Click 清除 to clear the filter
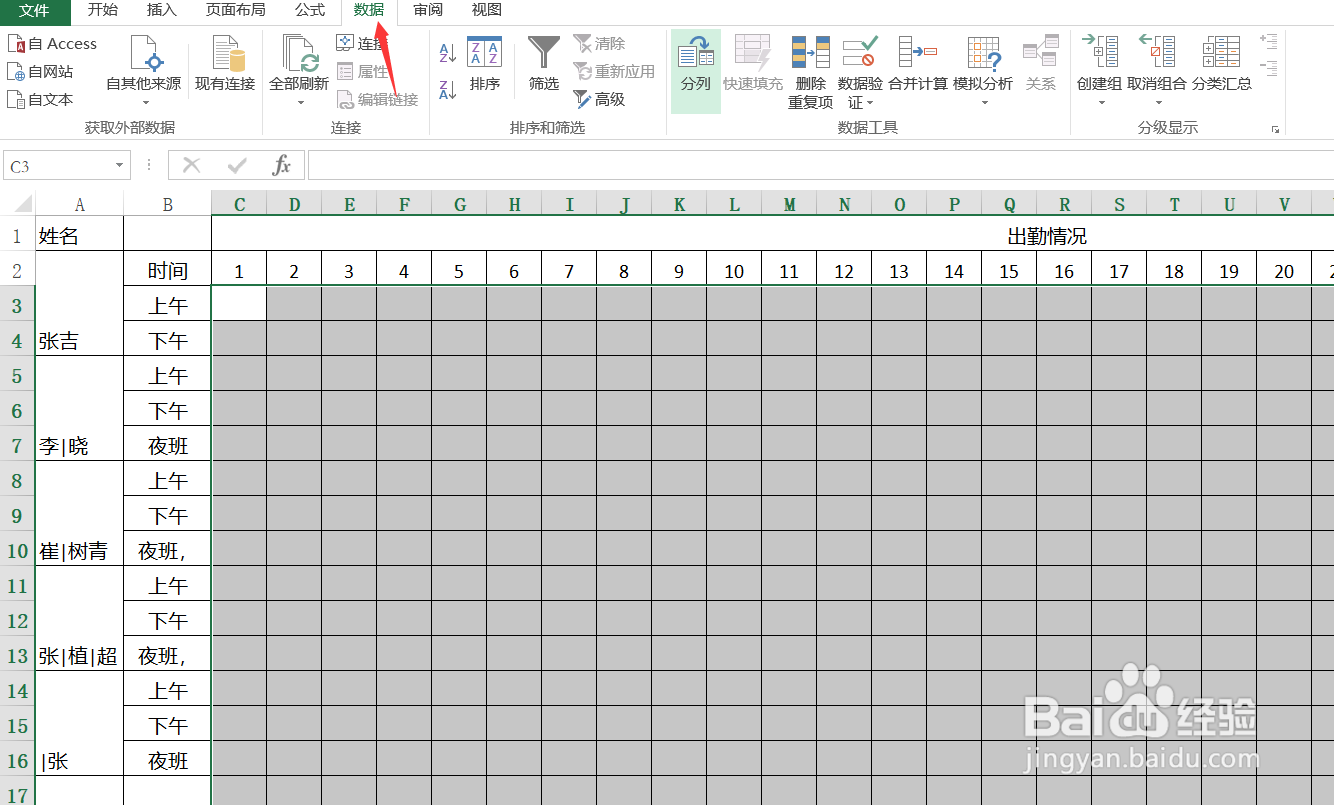 coord(599,44)
